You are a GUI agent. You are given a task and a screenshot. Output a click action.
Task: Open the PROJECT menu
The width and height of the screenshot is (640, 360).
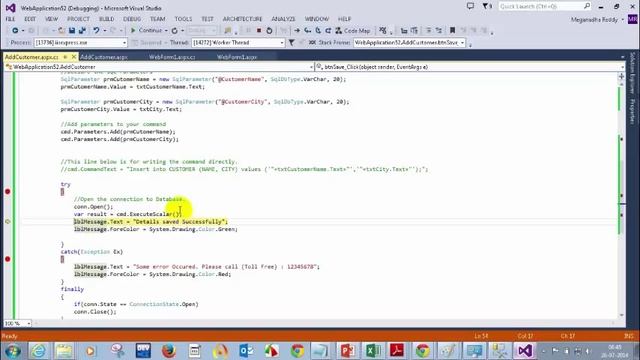click(x=78, y=19)
